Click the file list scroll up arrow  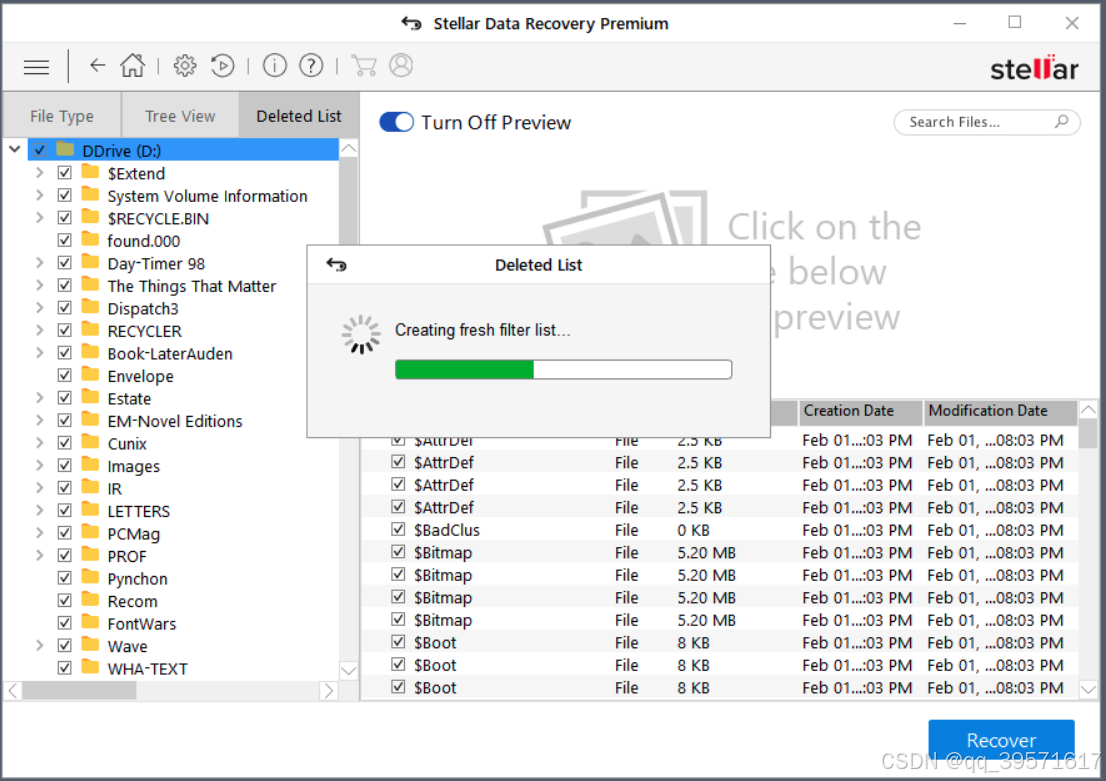coord(1088,410)
